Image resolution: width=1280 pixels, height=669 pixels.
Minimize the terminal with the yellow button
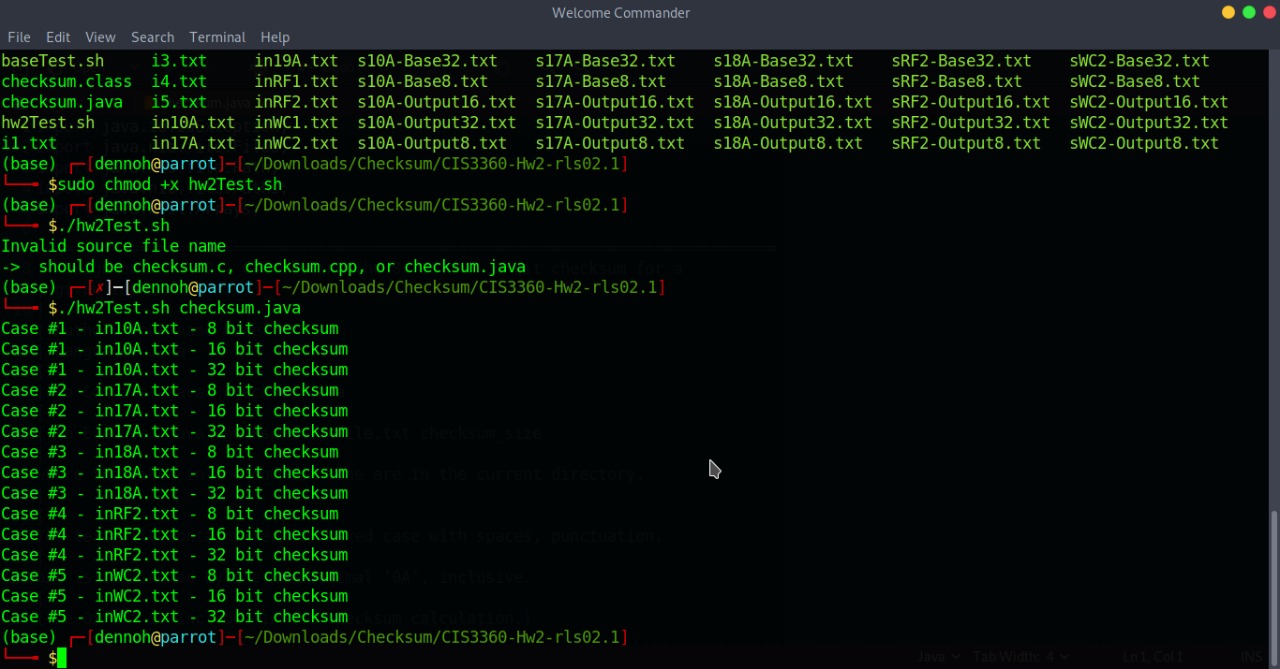click(1228, 13)
